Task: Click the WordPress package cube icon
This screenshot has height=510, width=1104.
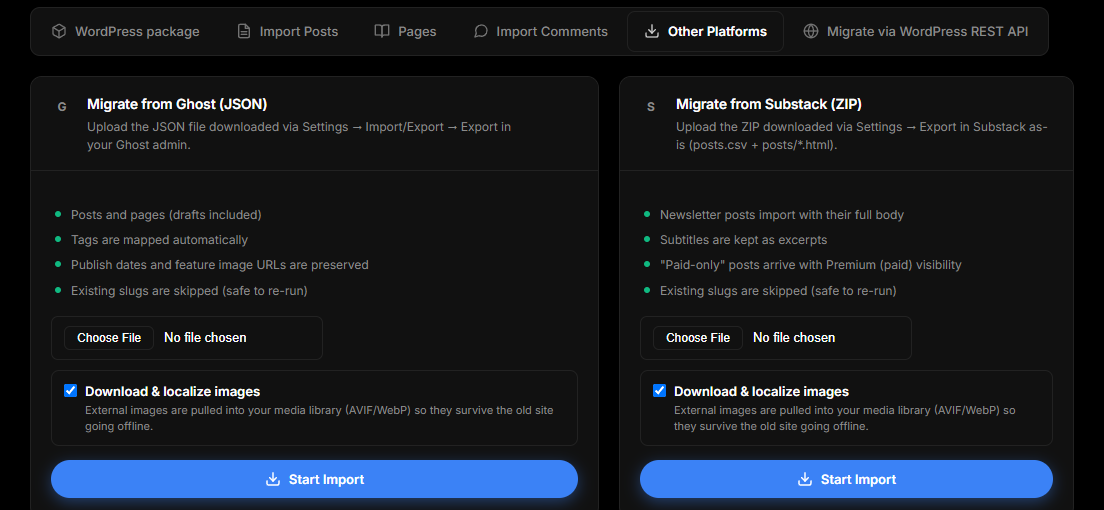Action: coord(59,32)
